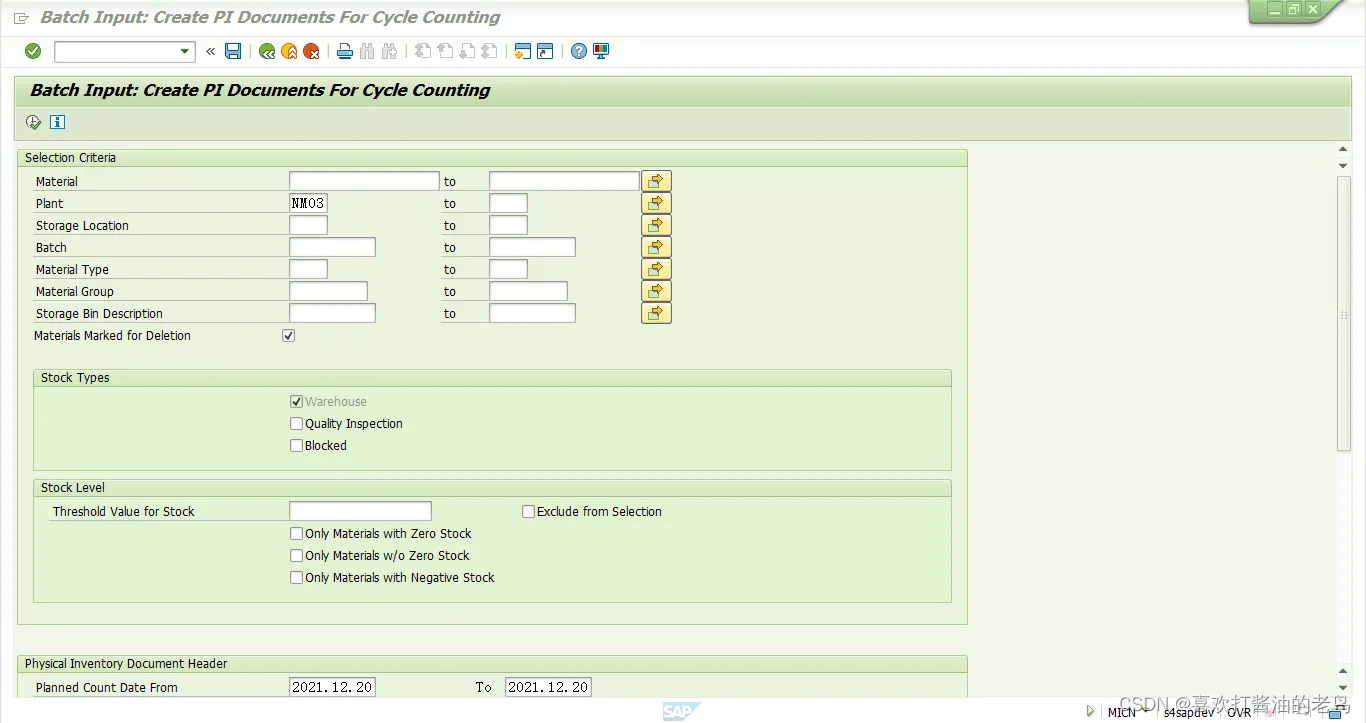Toggle the Warehouse stock type checkbox
This screenshot has width=1366, height=723.
(296, 402)
